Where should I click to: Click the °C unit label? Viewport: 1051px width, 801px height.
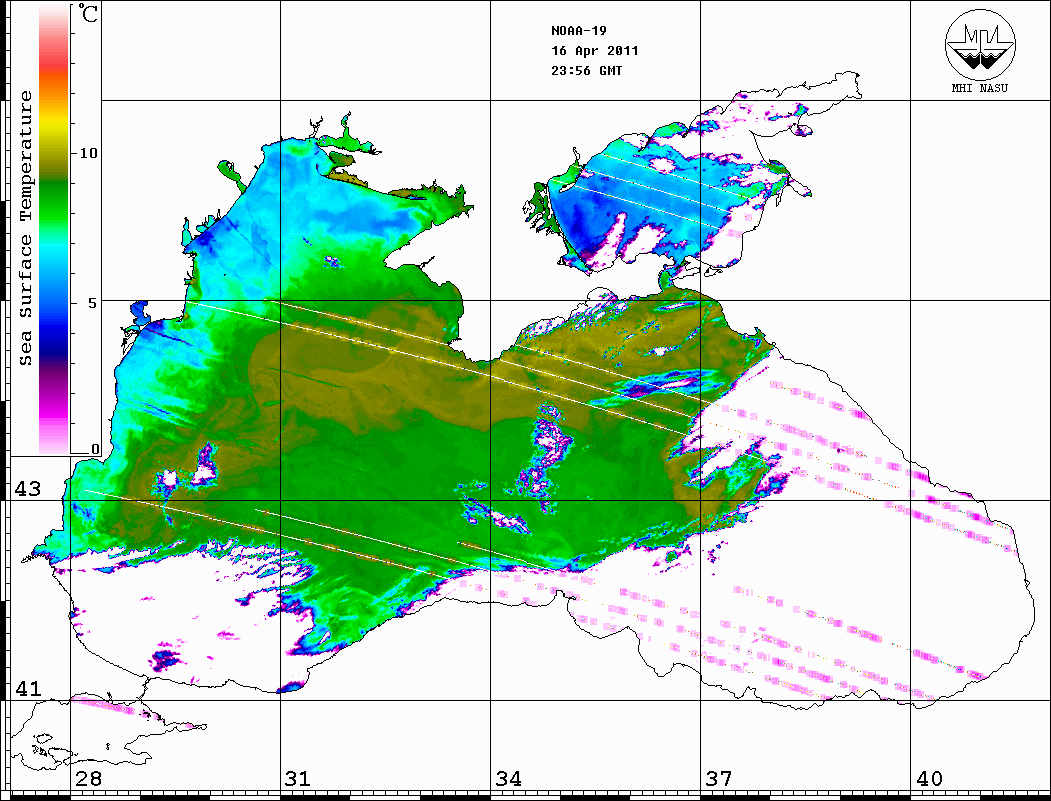[88, 13]
